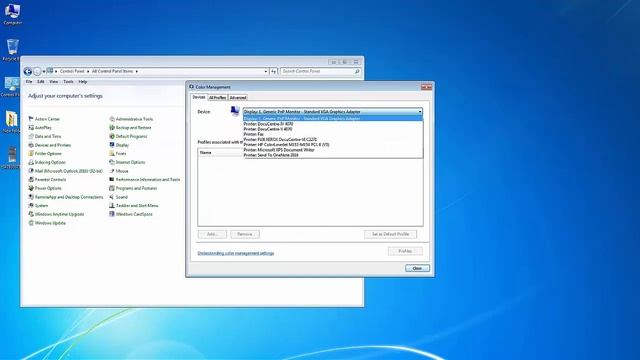Open the Mouse icon

click(x=112, y=171)
